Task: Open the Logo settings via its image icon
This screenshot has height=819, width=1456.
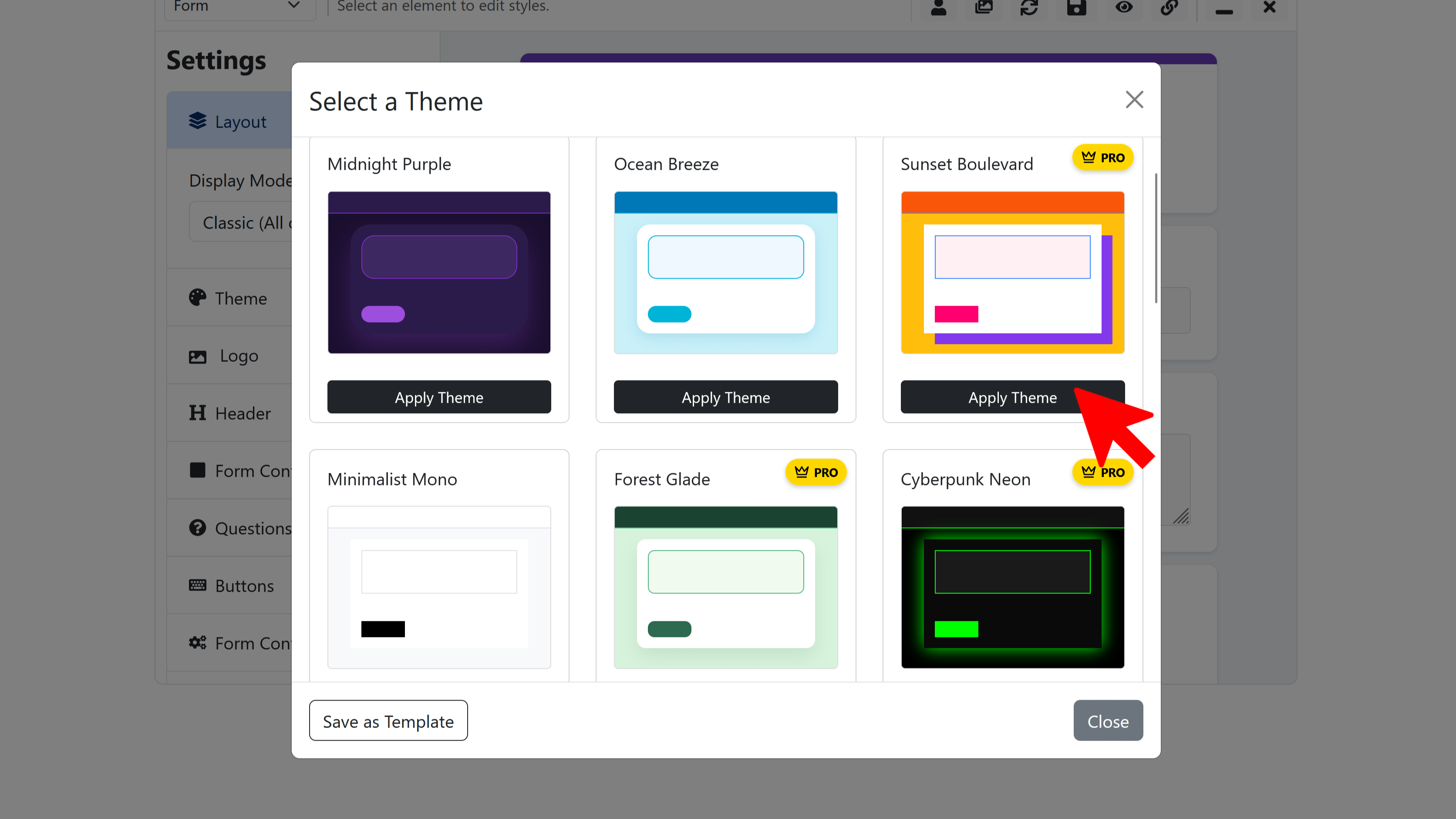Action: pos(197,356)
